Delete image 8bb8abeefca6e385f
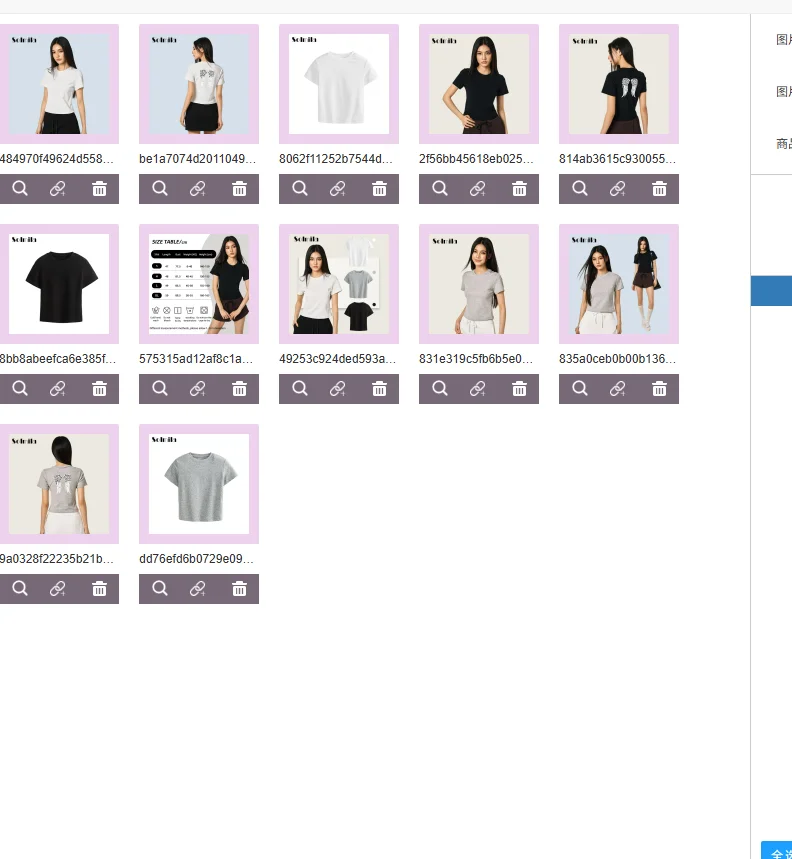This screenshot has height=859, width=792. click(x=99, y=389)
